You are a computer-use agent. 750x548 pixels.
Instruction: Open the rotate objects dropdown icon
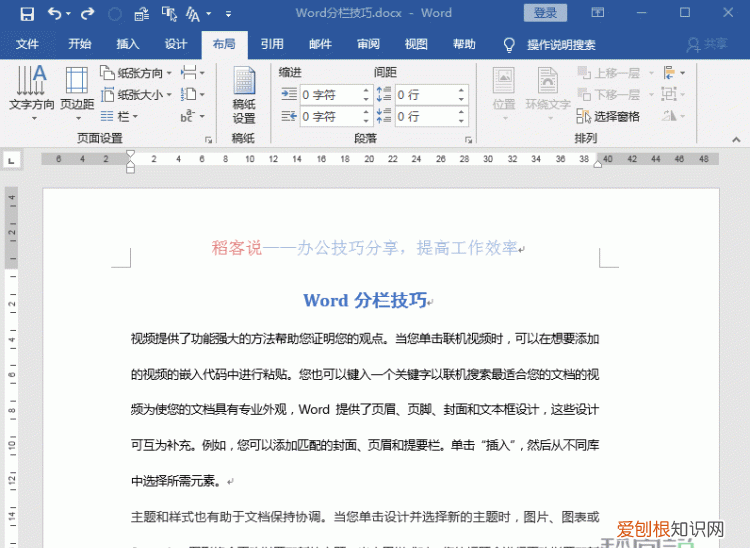click(x=673, y=116)
